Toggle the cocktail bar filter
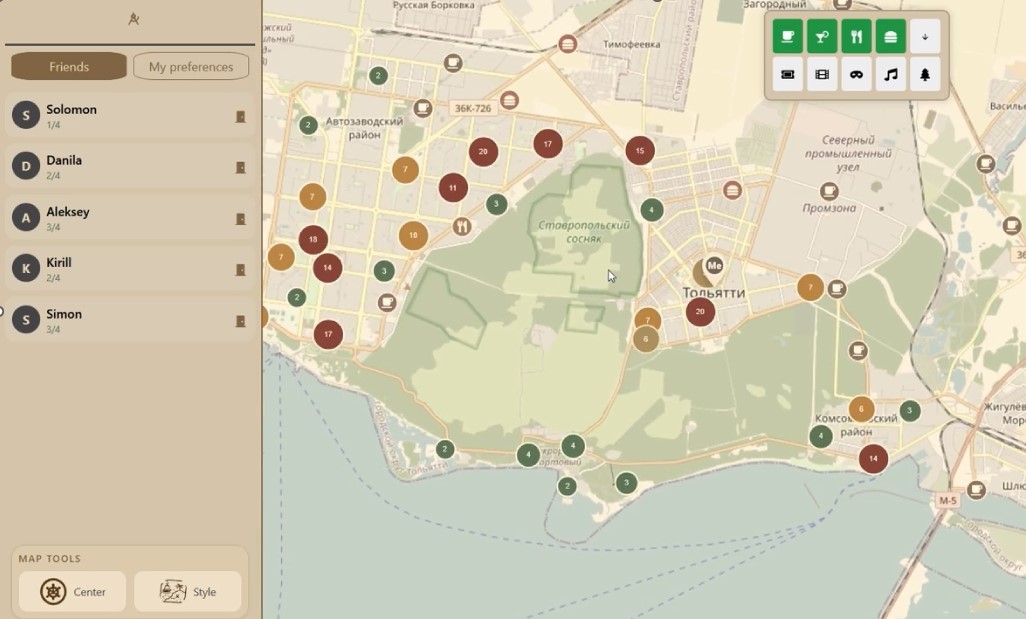The width and height of the screenshot is (1026, 619). click(822, 37)
